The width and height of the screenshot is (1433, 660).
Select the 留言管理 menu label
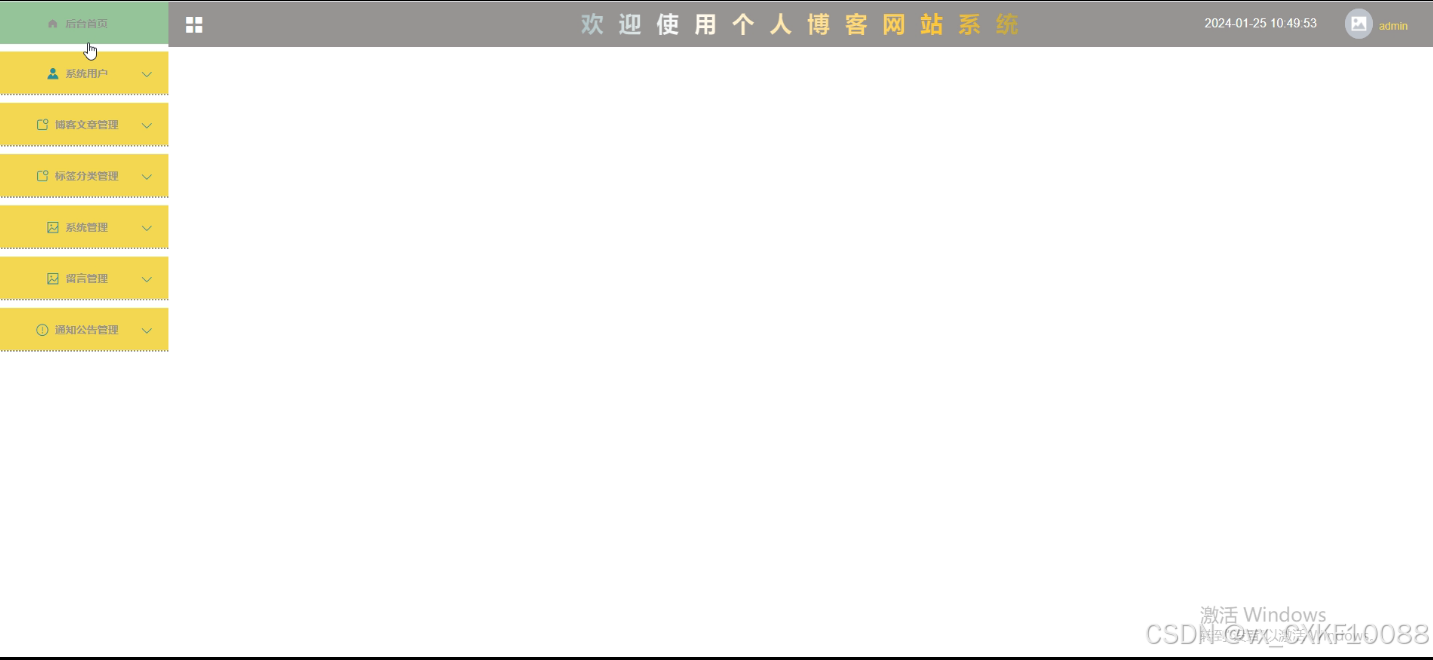point(87,279)
